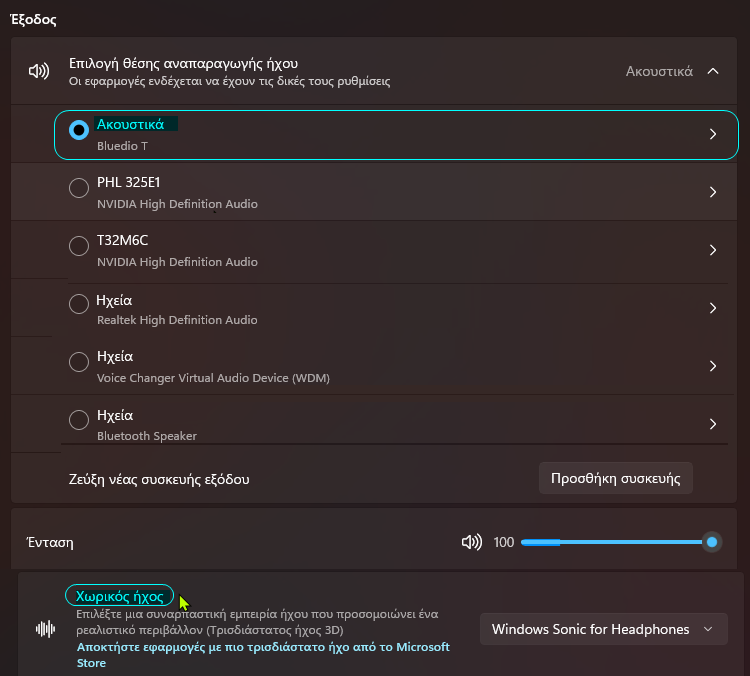Select the Ηχεία Voice Changer Virtual Audio radio button
This screenshot has height=676, width=750.
(x=79, y=362)
